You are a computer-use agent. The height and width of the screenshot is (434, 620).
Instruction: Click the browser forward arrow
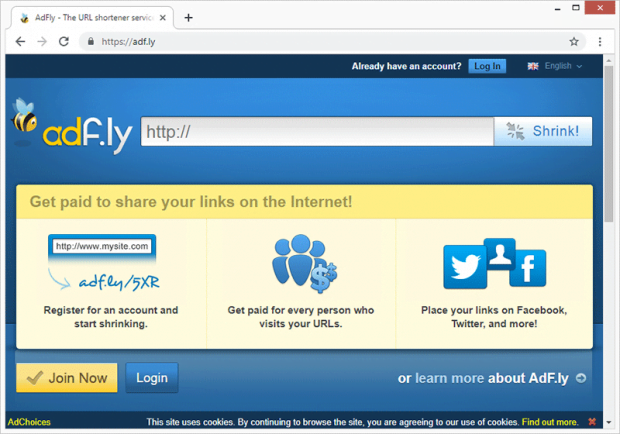(x=42, y=42)
